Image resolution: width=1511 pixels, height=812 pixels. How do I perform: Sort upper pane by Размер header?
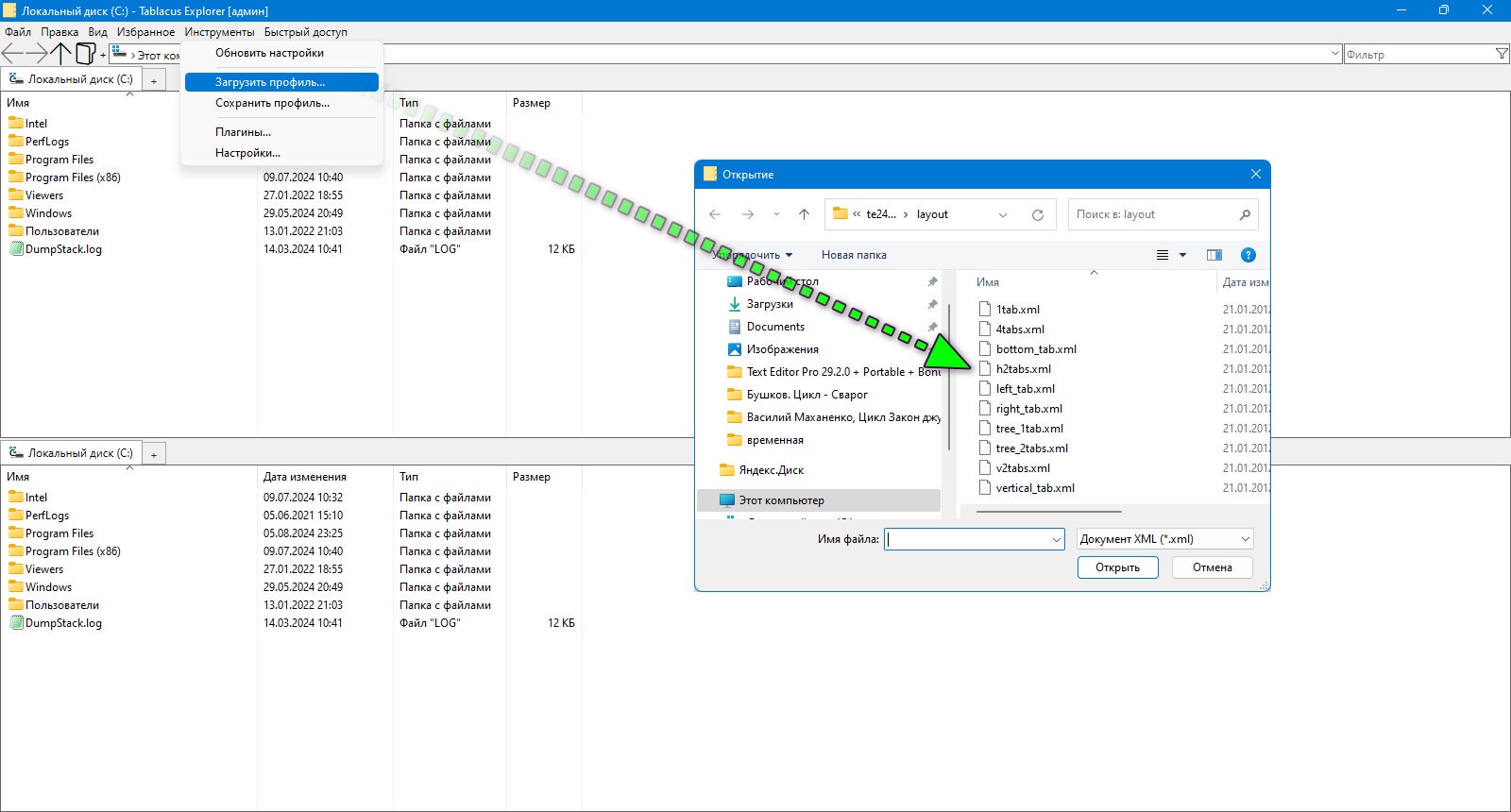click(532, 103)
